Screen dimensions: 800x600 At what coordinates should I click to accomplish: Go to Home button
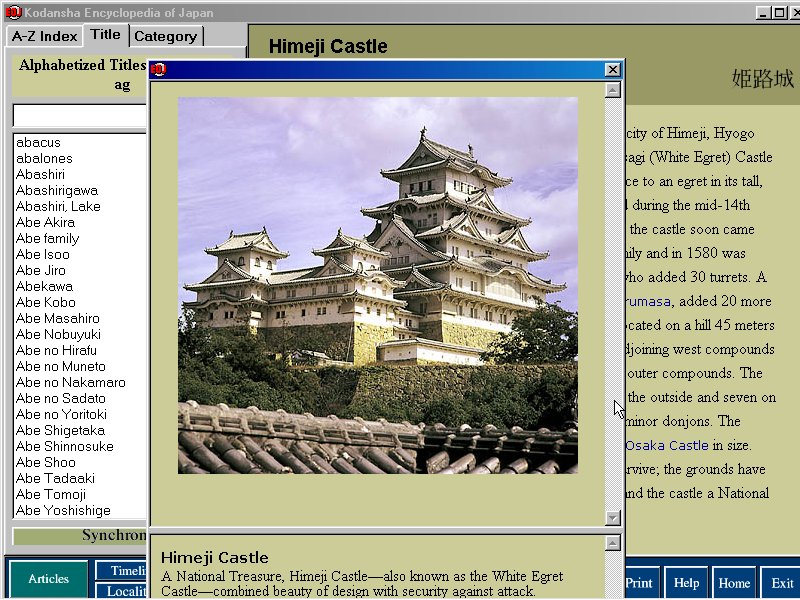[734, 583]
